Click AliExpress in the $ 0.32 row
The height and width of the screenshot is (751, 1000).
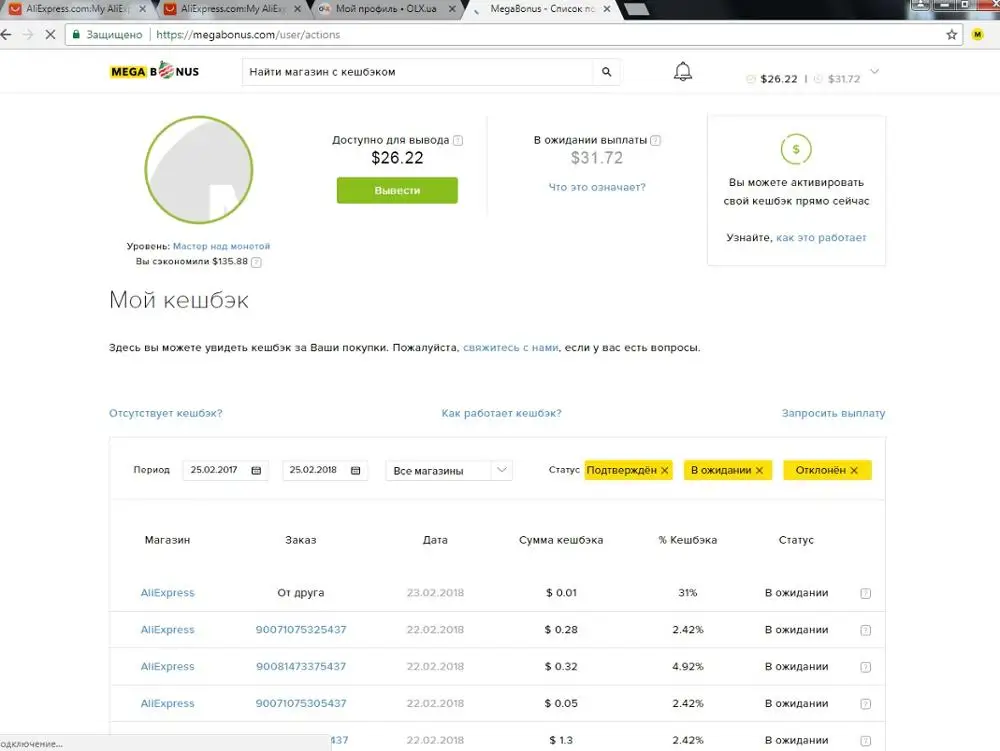click(167, 667)
